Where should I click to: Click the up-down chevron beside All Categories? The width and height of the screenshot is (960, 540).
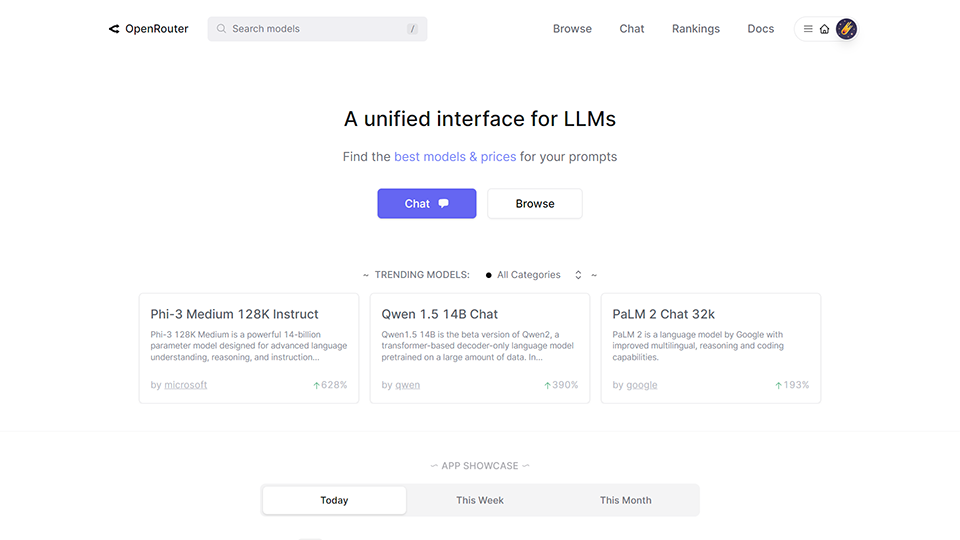click(x=578, y=275)
